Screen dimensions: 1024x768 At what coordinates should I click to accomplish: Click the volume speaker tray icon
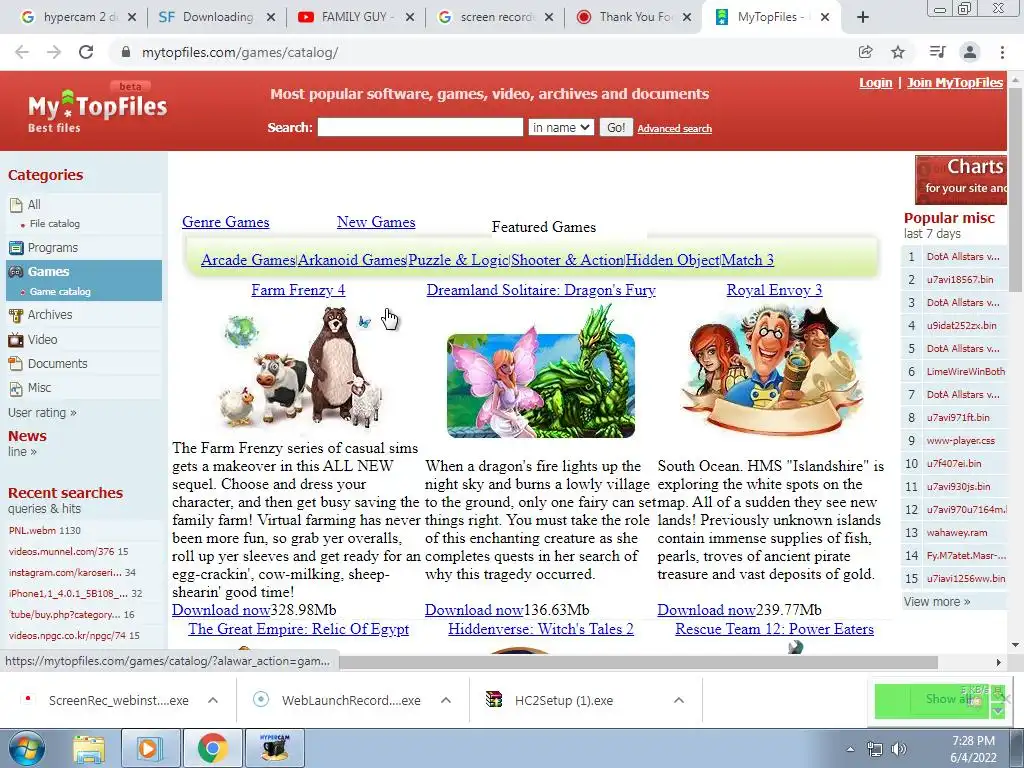tap(899, 748)
